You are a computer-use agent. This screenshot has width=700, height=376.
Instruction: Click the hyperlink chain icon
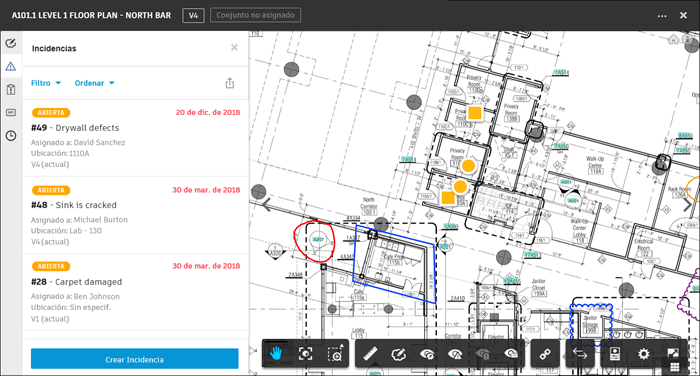pos(545,354)
